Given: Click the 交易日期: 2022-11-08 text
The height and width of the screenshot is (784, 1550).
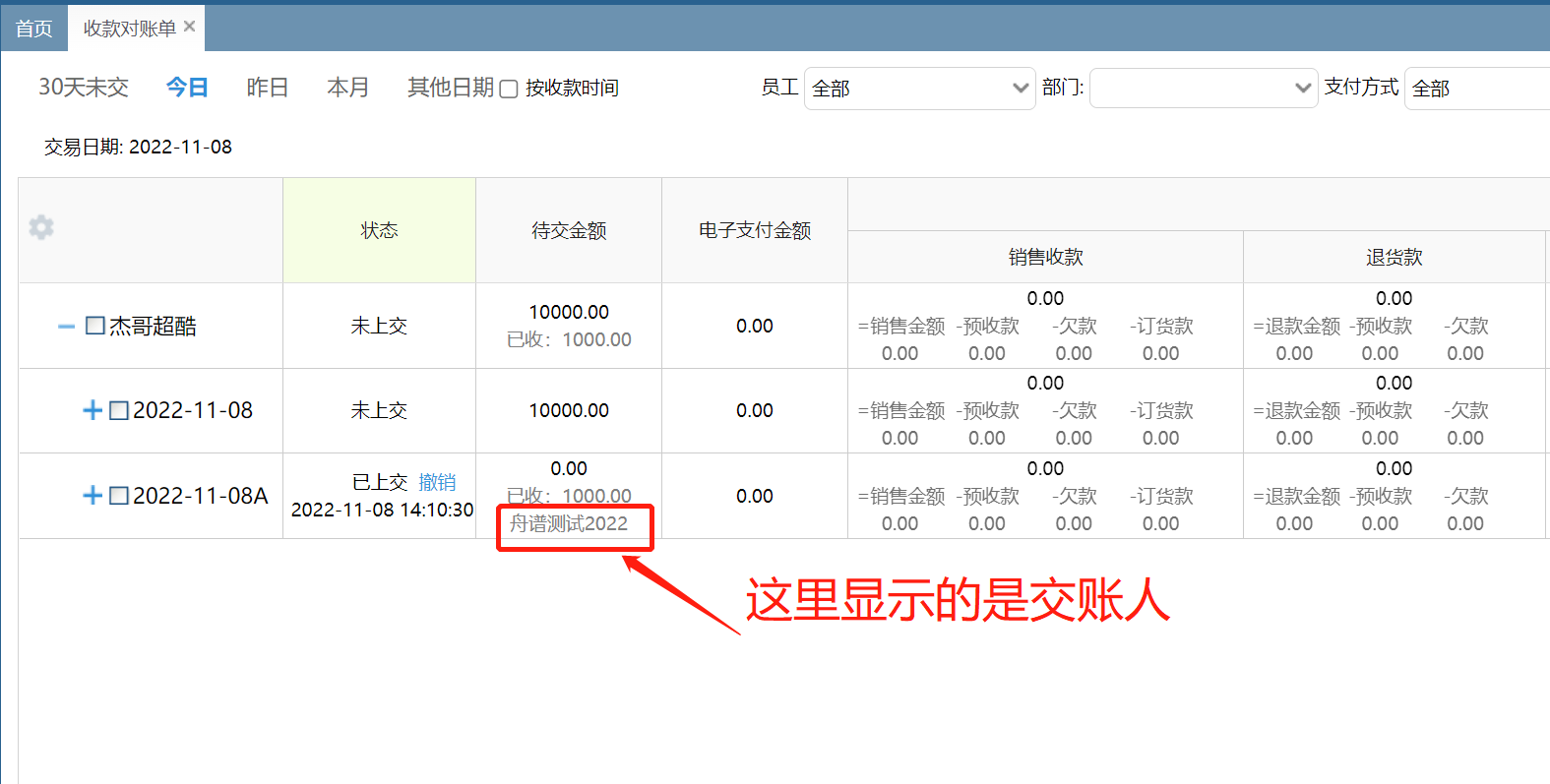Looking at the screenshot, I should click(138, 147).
